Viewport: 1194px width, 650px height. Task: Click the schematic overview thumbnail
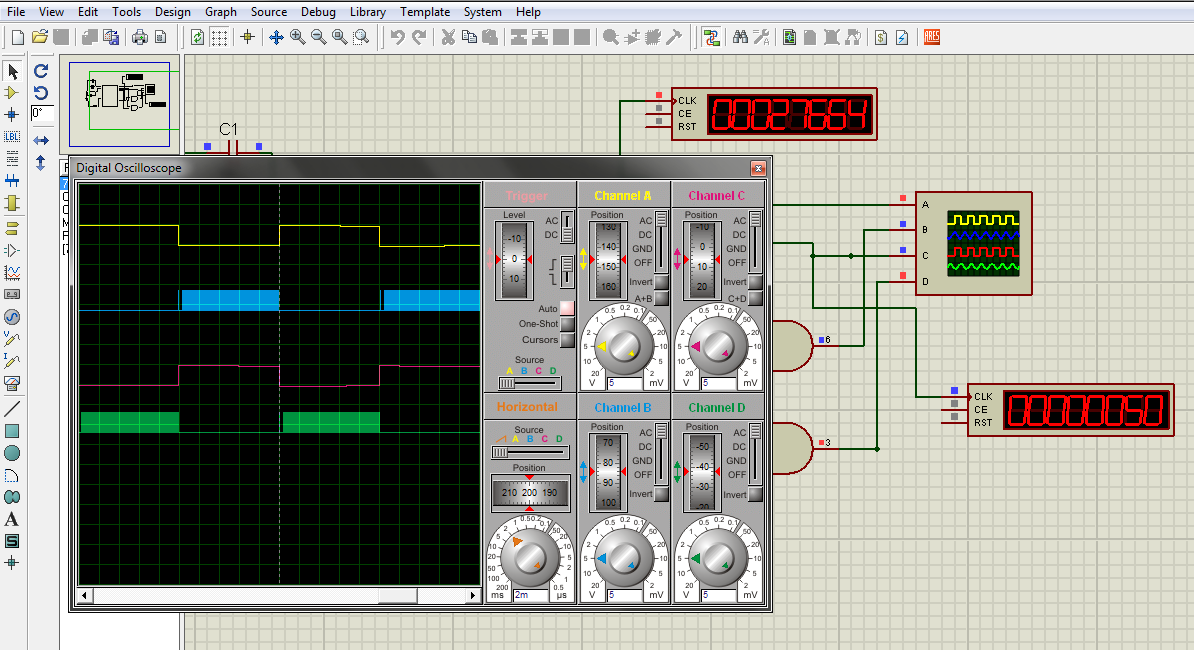point(120,104)
